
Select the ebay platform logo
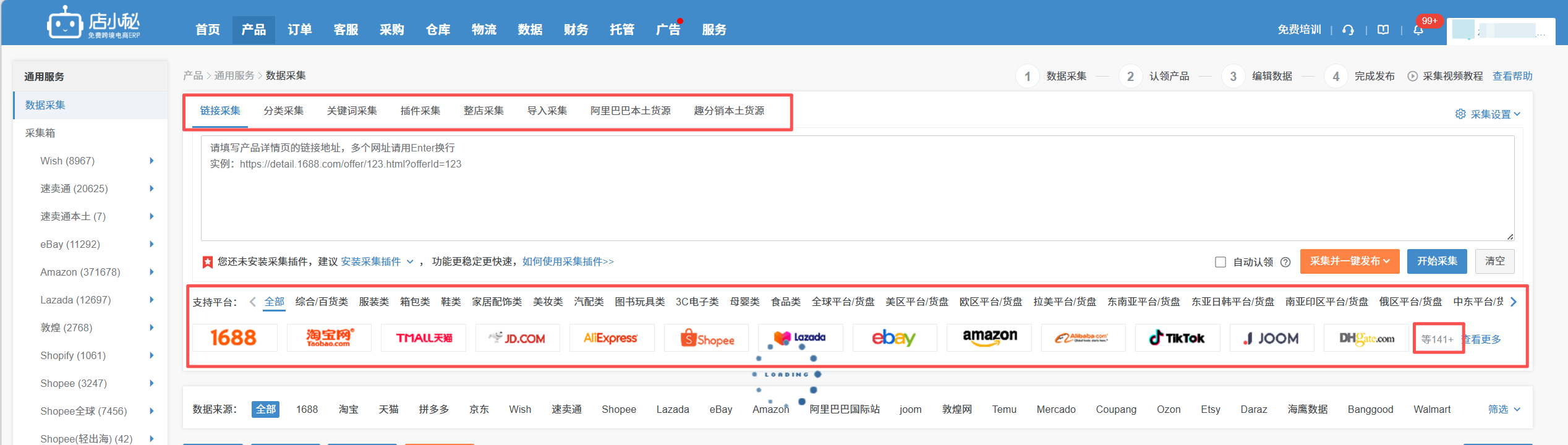click(895, 337)
